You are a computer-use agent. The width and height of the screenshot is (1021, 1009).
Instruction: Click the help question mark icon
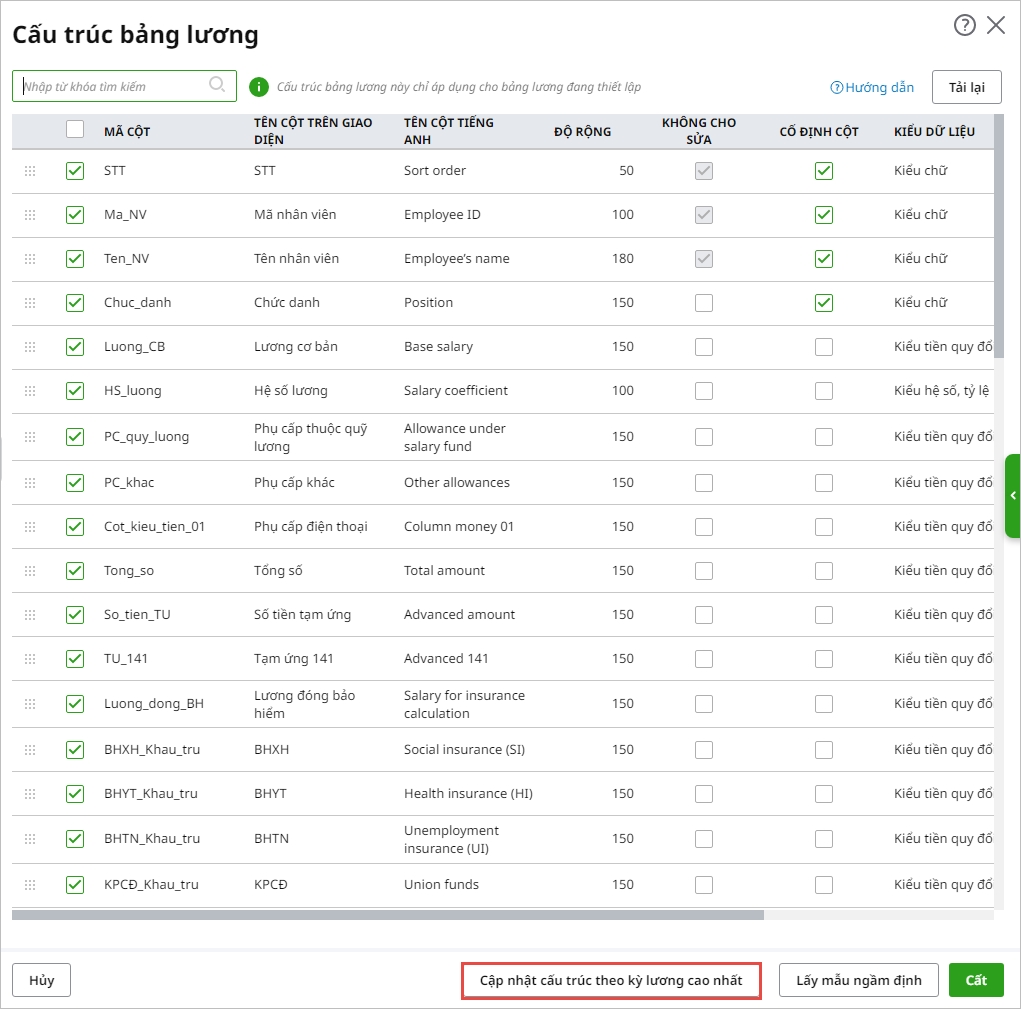pos(964,26)
